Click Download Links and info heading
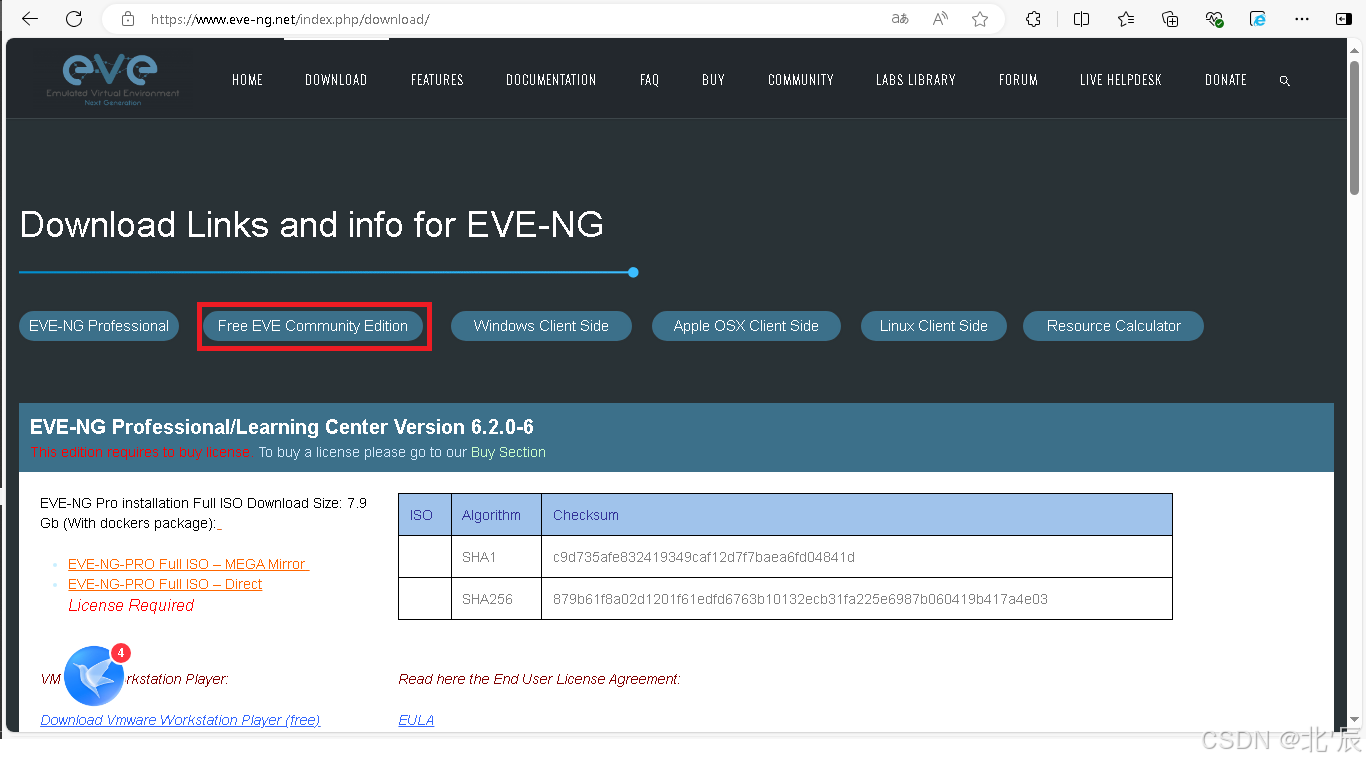Image resolution: width=1366 pixels, height=763 pixels. (311, 225)
